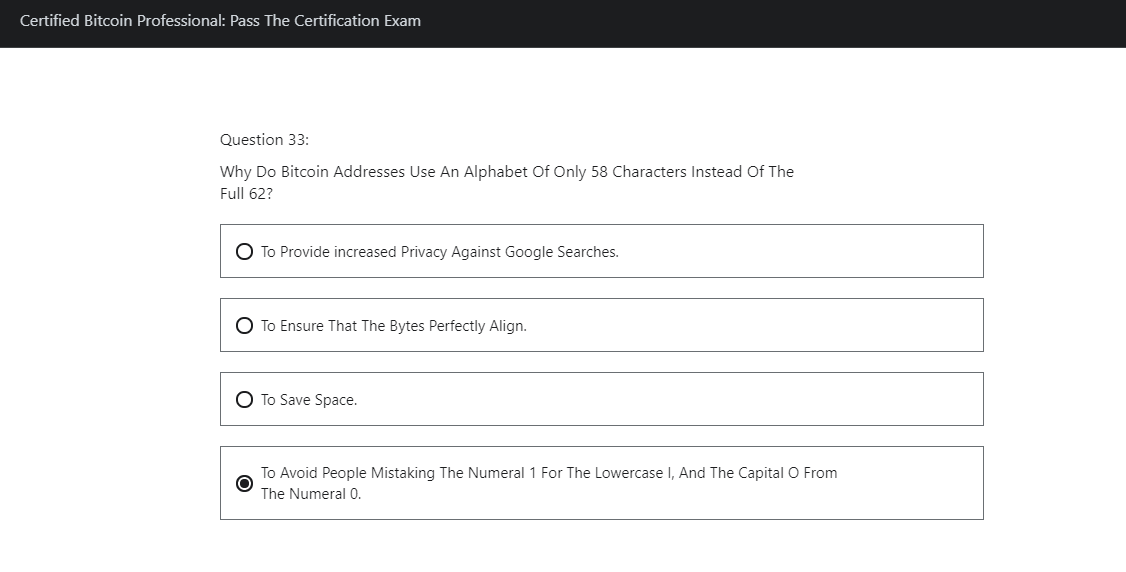Choose the 'To Save Space' radio button
This screenshot has height=572, width=1126.
[x=244, y=400]
